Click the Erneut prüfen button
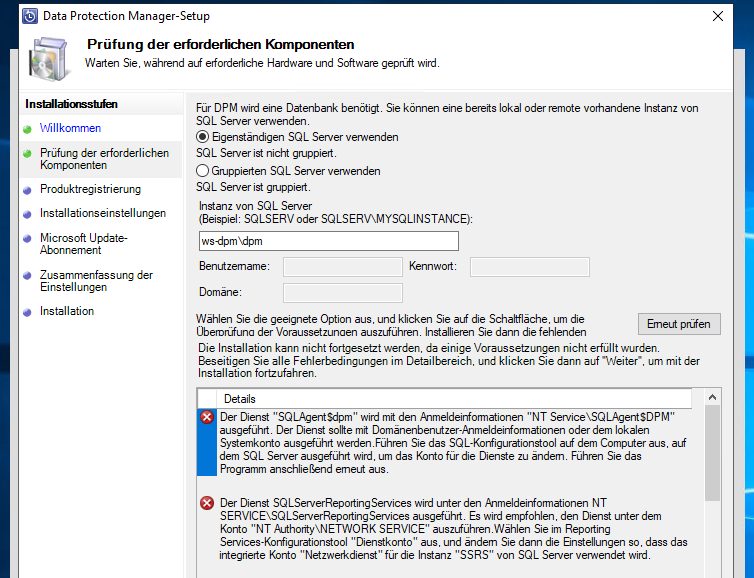 [x=679, y=324]
